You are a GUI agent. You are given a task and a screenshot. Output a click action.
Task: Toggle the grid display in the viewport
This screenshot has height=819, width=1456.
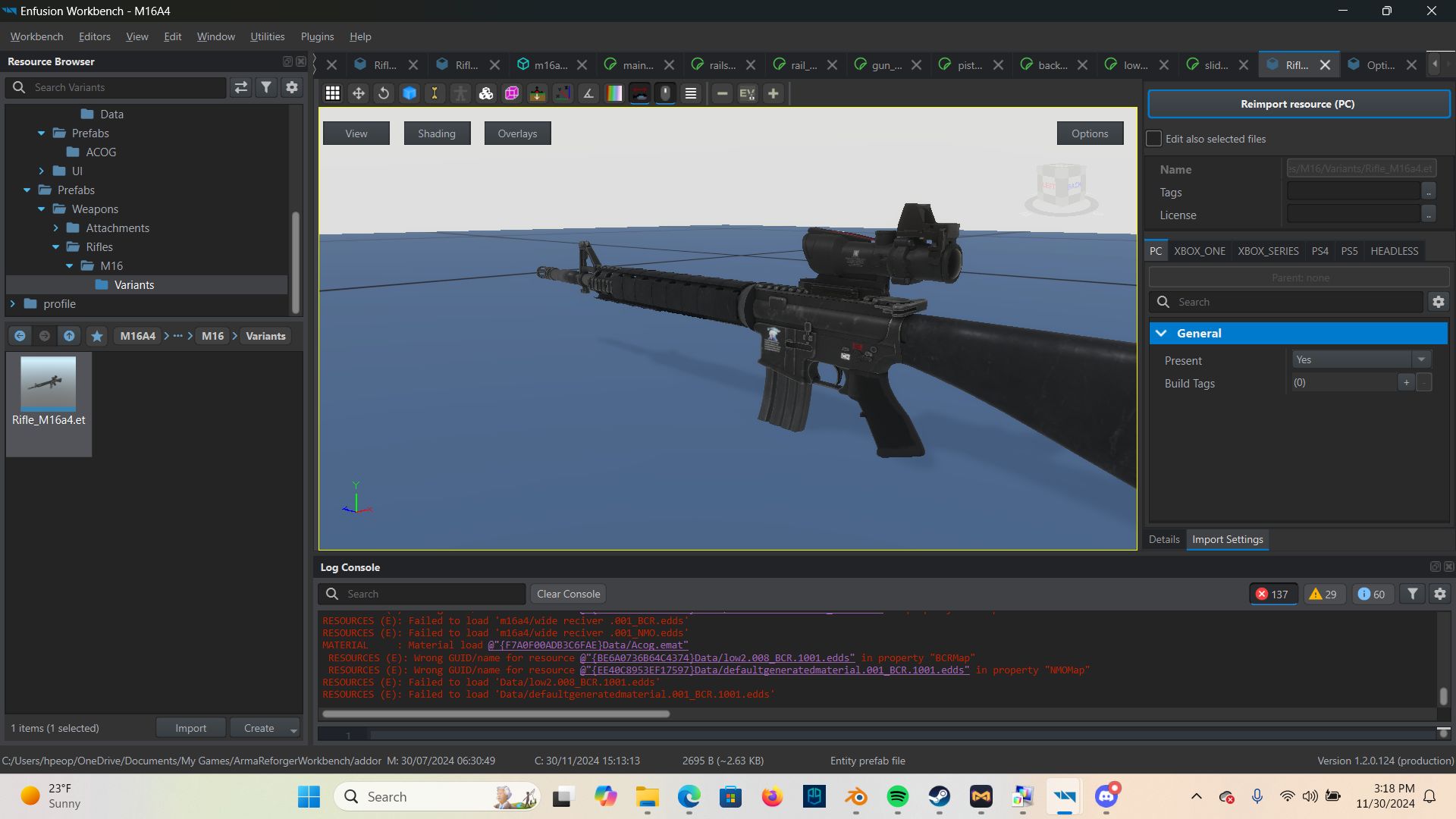[x=331, y=93]
